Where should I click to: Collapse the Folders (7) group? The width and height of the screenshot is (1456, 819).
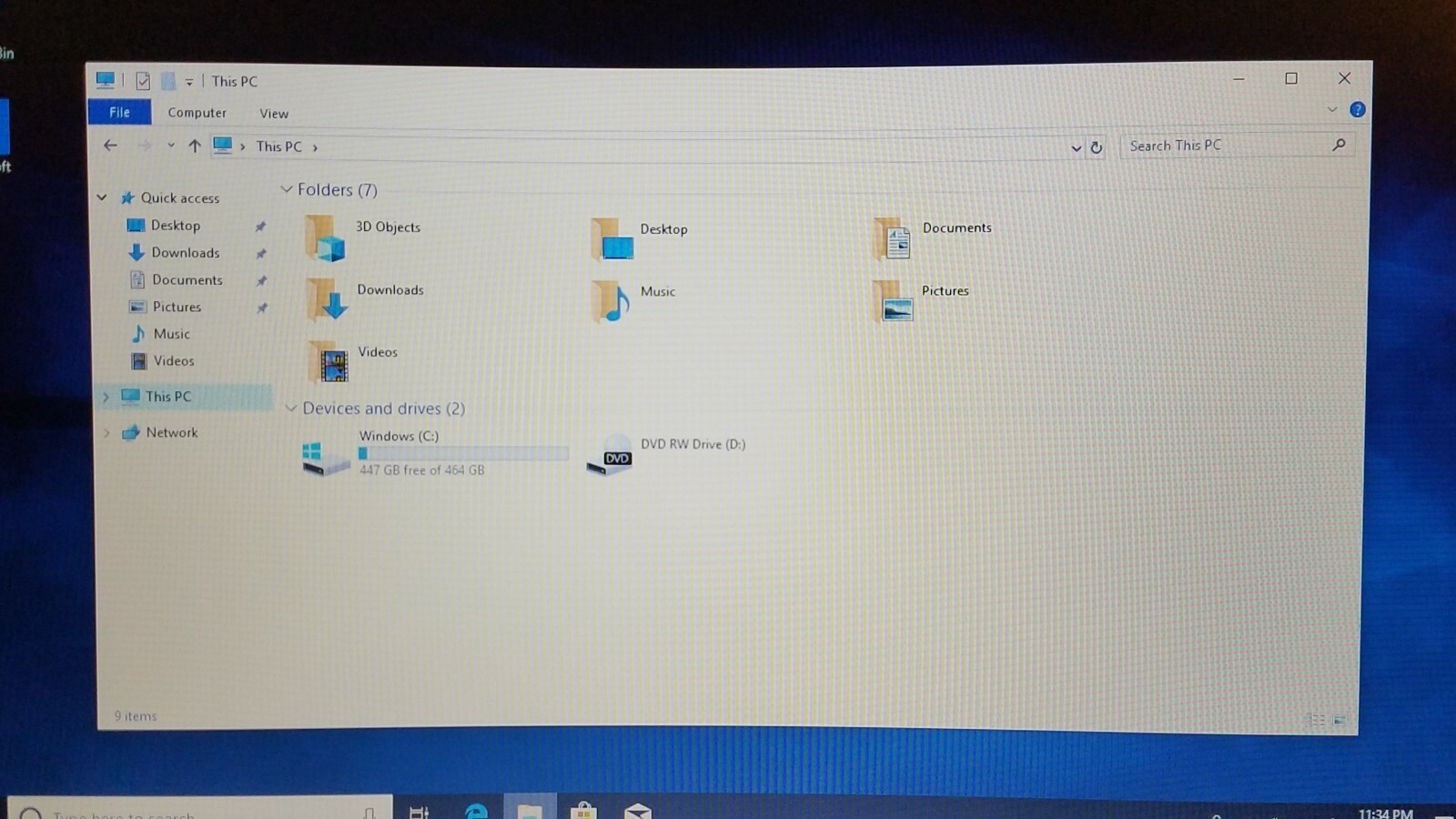[286, 189]
